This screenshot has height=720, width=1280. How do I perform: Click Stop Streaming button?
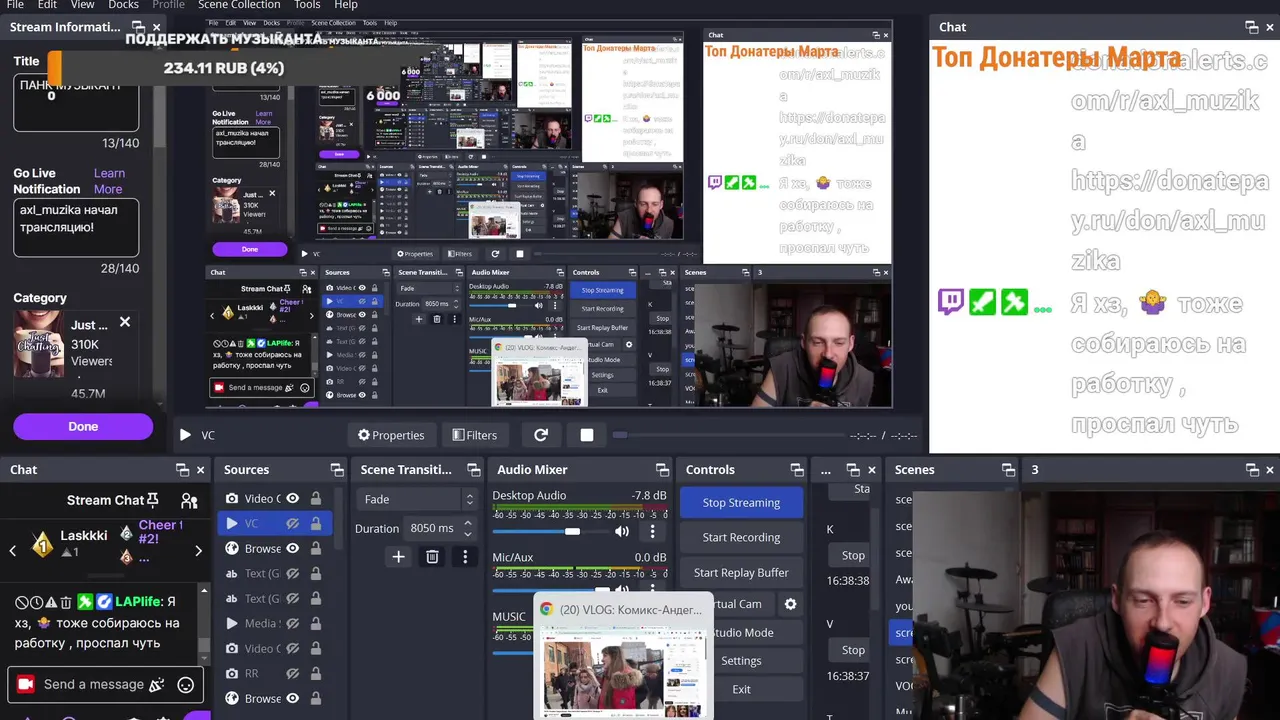coord(741,502)
